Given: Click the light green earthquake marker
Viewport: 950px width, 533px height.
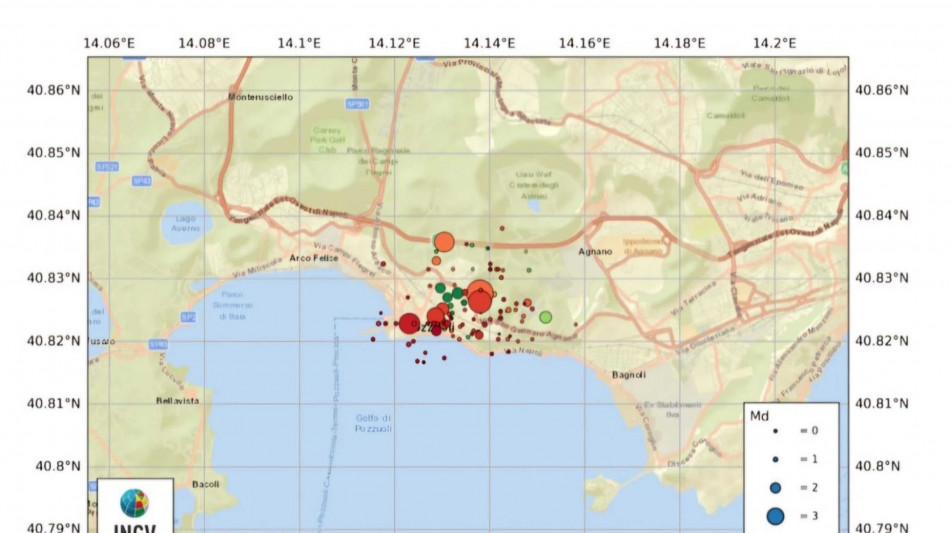Looking at the screenshot, I should pyautogui.click(x=545, y=317).
